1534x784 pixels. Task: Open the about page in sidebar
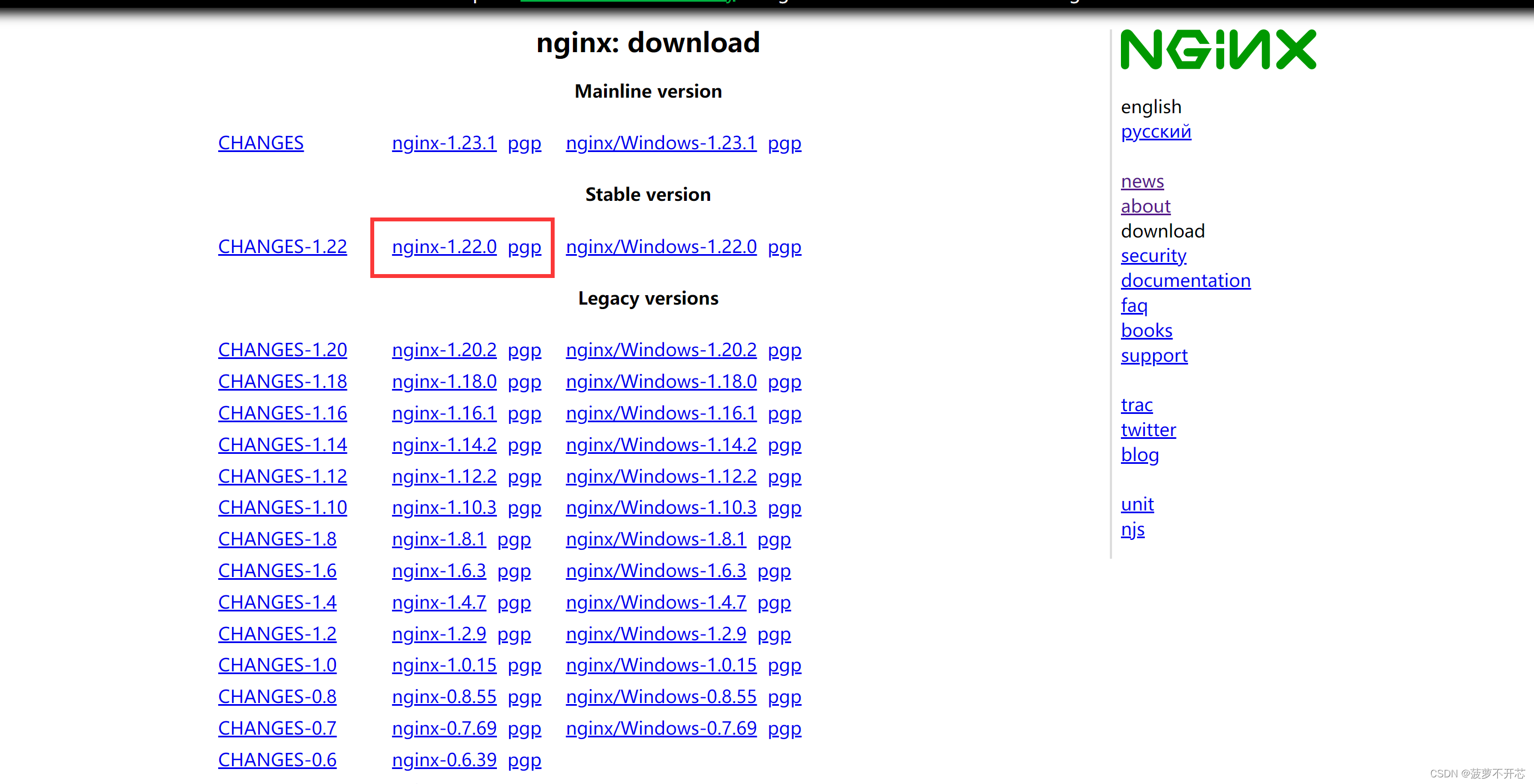tap(1146, 206)
